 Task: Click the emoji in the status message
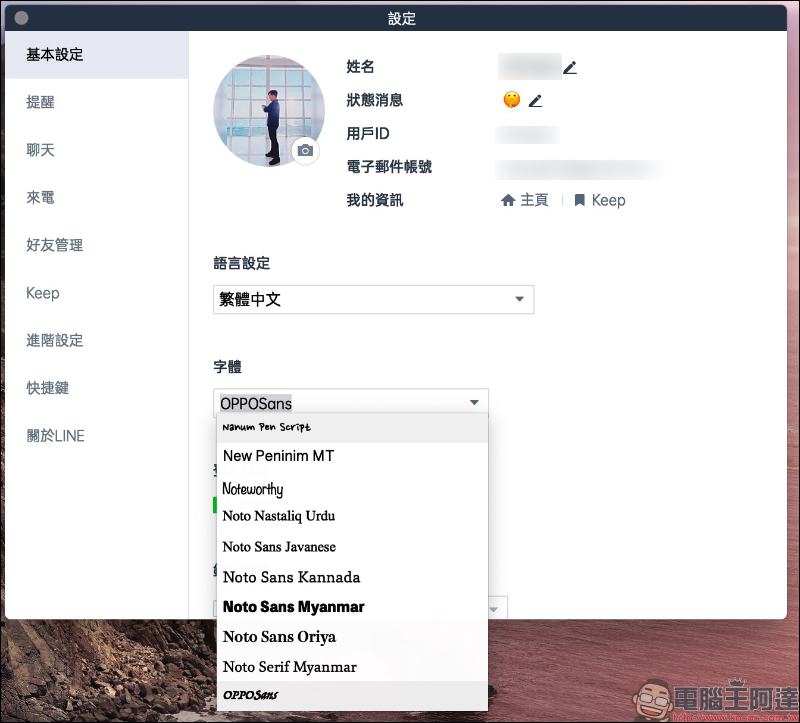tap(512, 99)
